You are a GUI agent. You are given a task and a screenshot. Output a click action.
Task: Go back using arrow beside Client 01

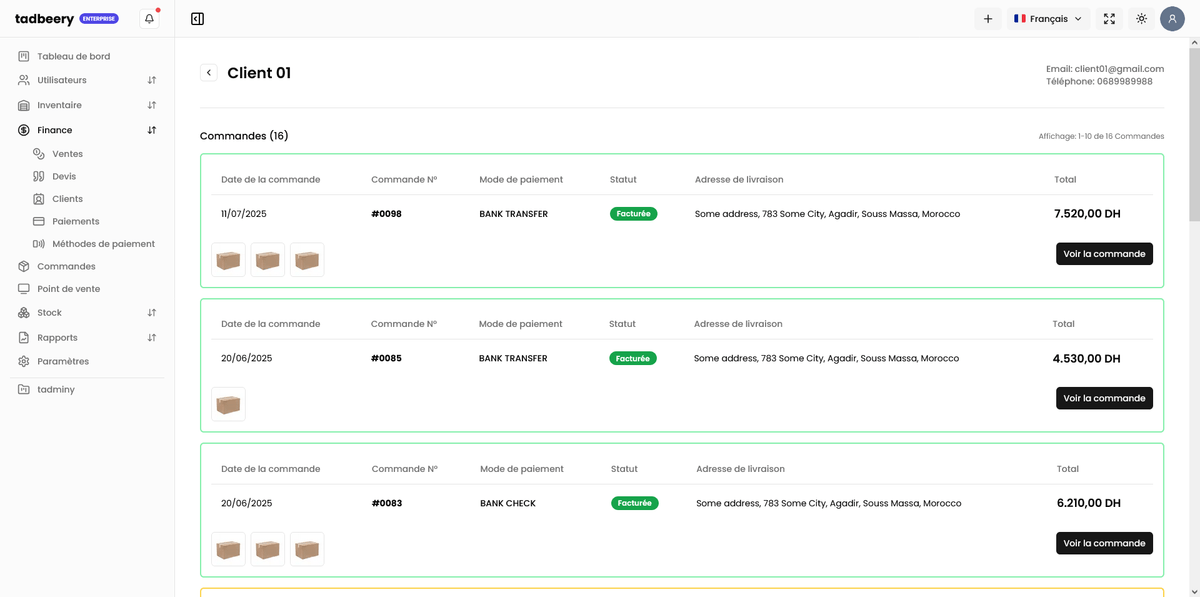point(208,72)
